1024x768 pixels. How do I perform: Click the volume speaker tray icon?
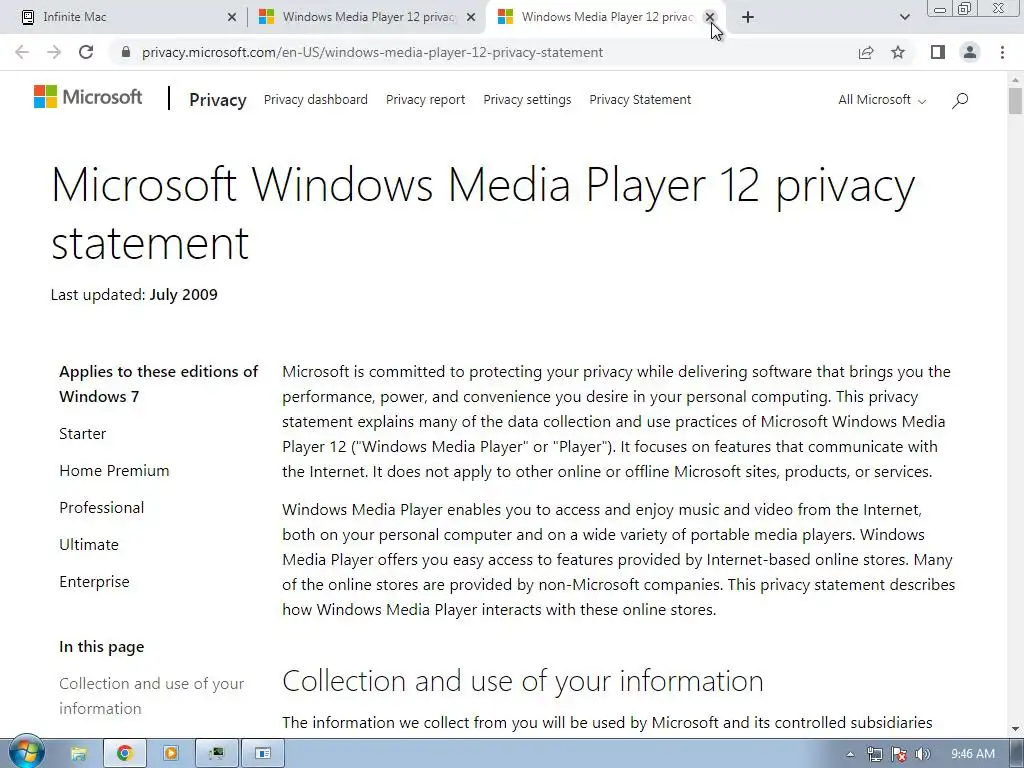[x=922, y=754]
